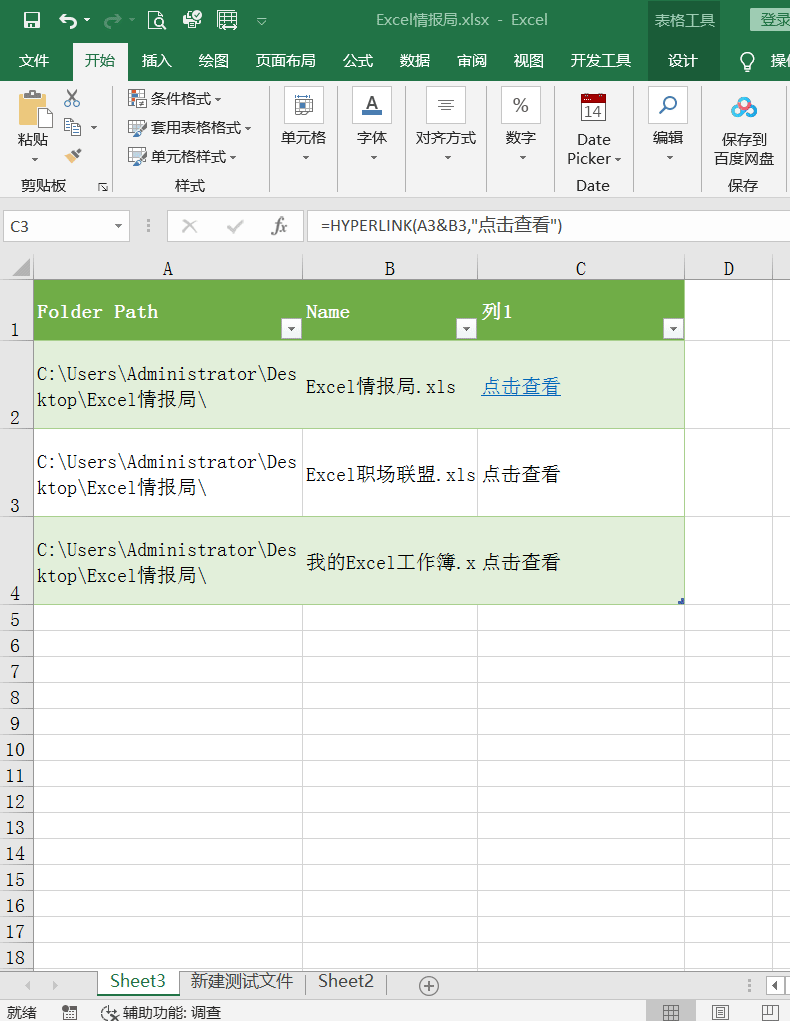Click horizontal scrollbar left arrow
Screen dimensions: 790x1021
(x=775, y=985)
